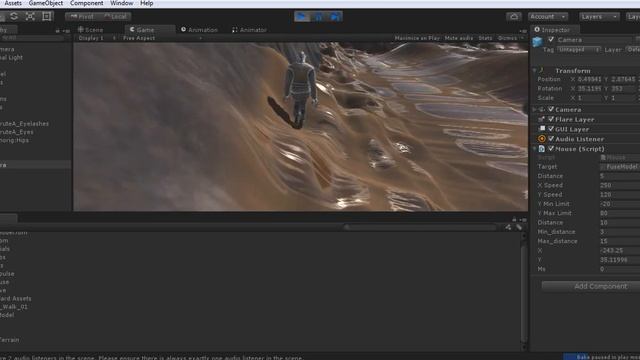Switch to the Scene tab
This screenshot has height=360, width=640.
(91, 30)
